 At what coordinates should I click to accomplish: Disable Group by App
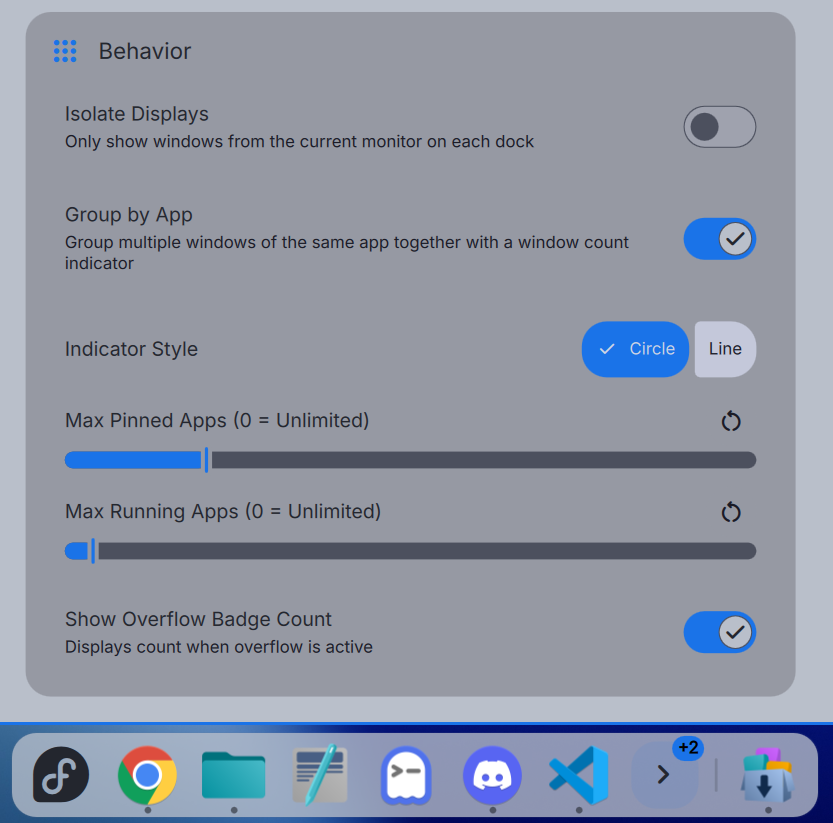click(719, 239)
